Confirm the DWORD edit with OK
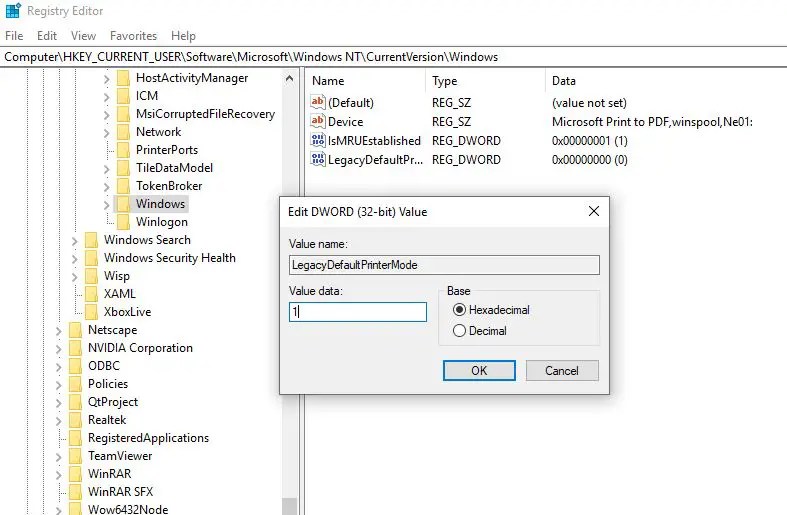 point(479,370)
